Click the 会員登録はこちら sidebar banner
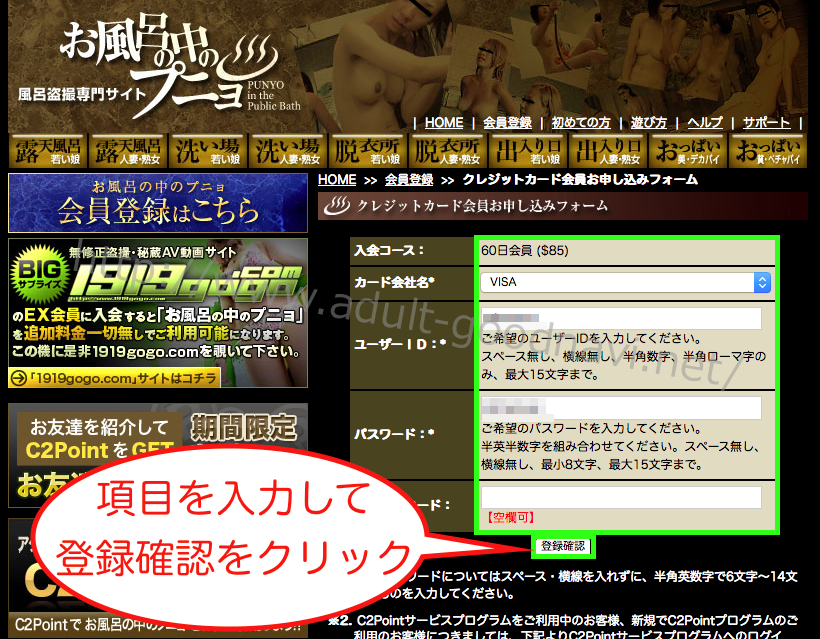The width and height of the screenshot is (820, 639). point(158,203)
